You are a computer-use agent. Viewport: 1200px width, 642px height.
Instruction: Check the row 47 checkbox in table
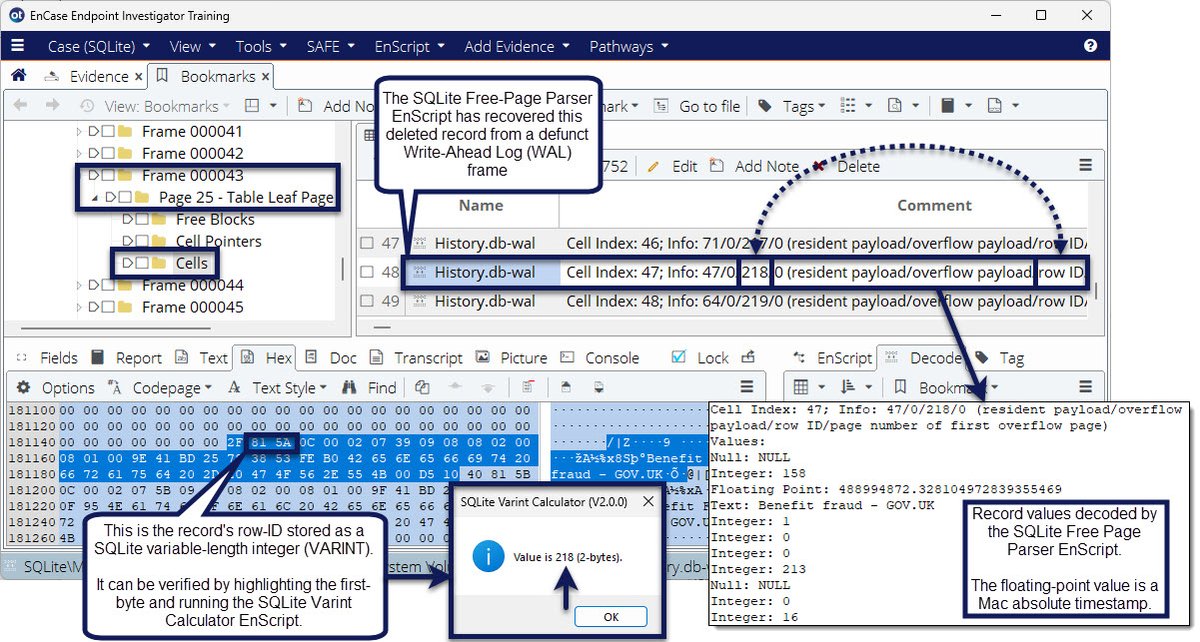tap(367, 243)
